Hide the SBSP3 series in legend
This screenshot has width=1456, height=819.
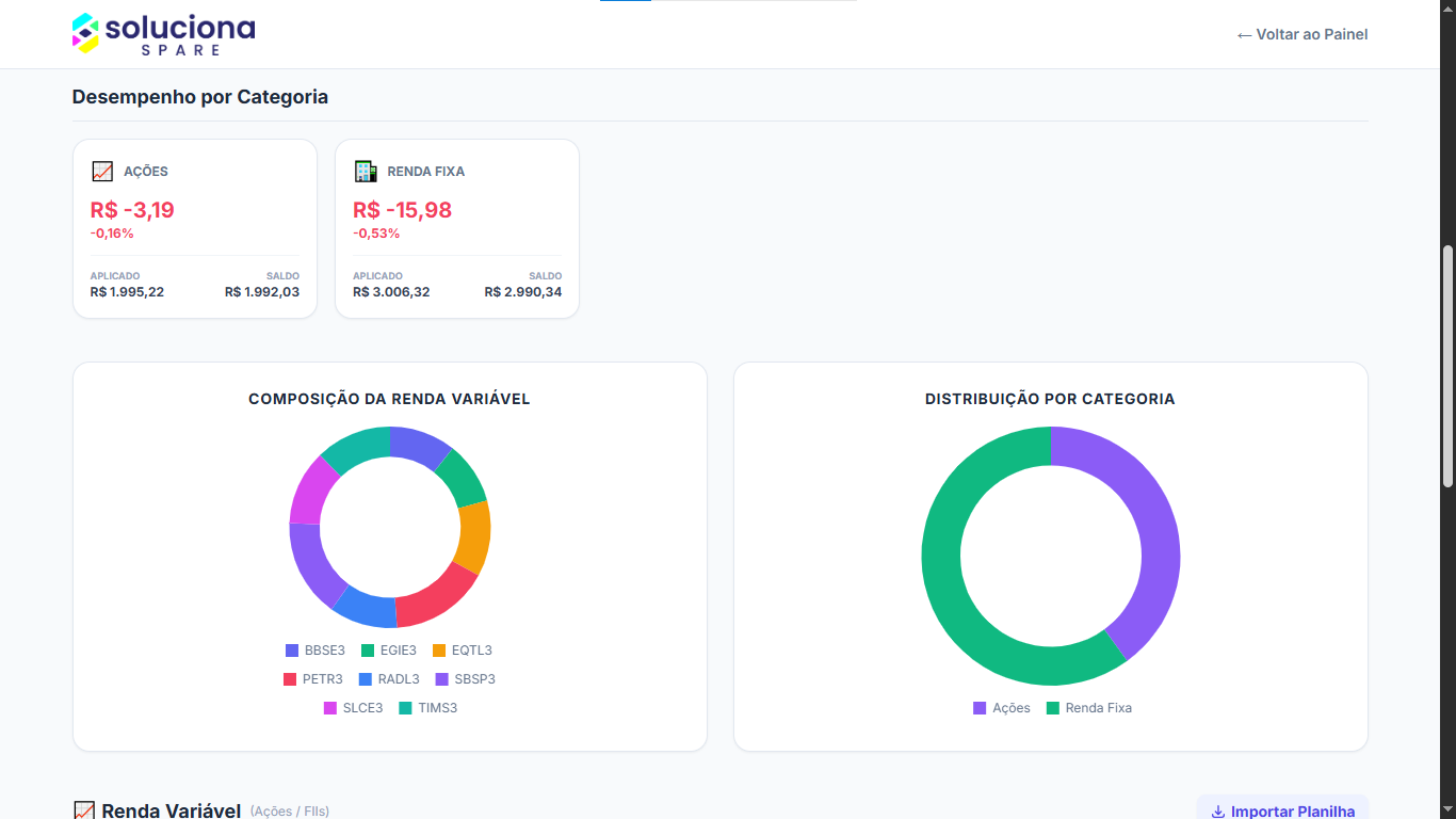coord(465,679)
